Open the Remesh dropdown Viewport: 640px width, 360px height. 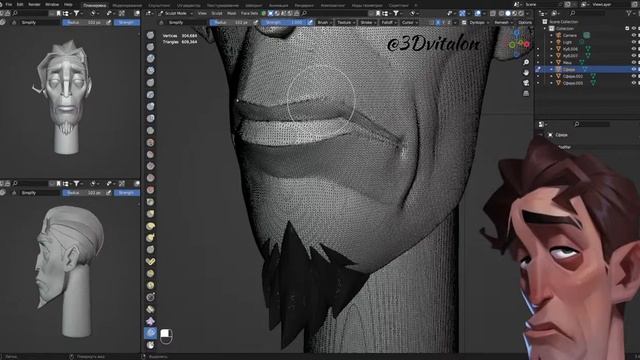click(x=503, y=22)
